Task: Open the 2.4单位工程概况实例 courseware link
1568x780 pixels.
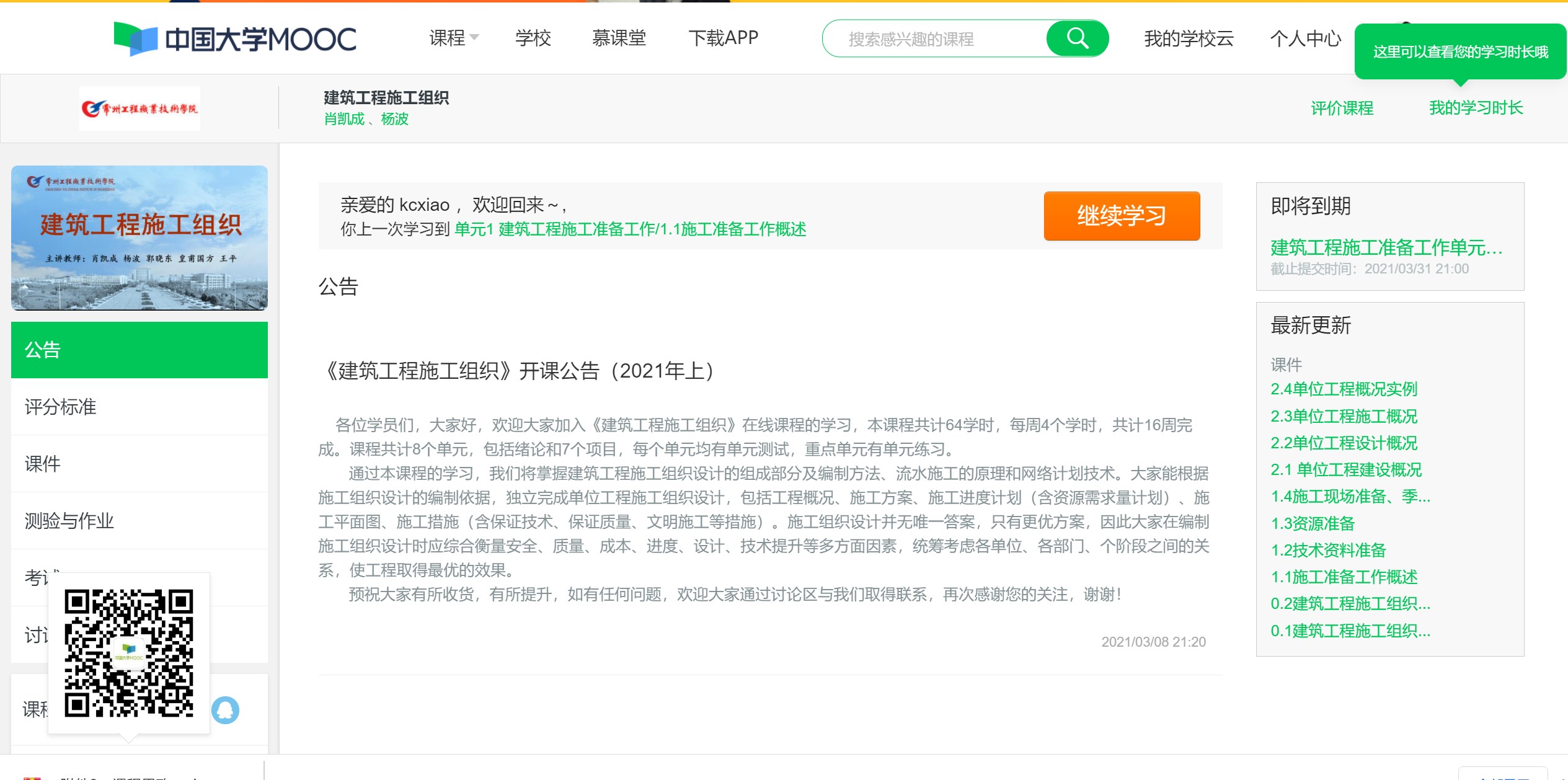Action: click(x=1344, y=389)
